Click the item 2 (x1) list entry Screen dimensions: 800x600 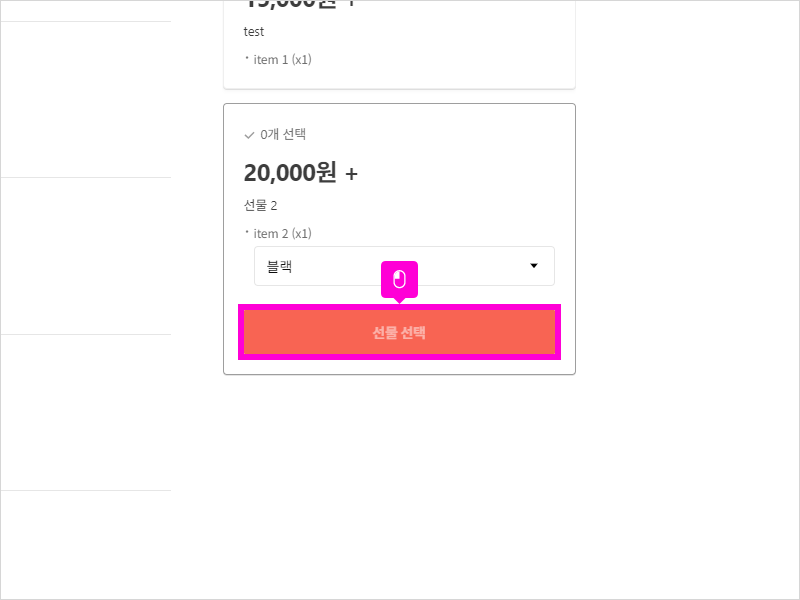[283, 234]
